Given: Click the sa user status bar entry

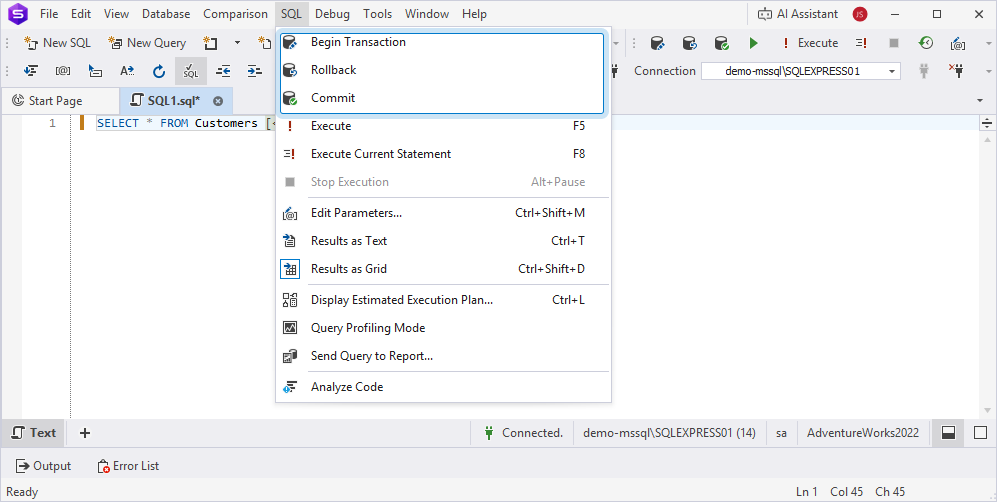Looking at the screenshot, I should coord(781,433).
